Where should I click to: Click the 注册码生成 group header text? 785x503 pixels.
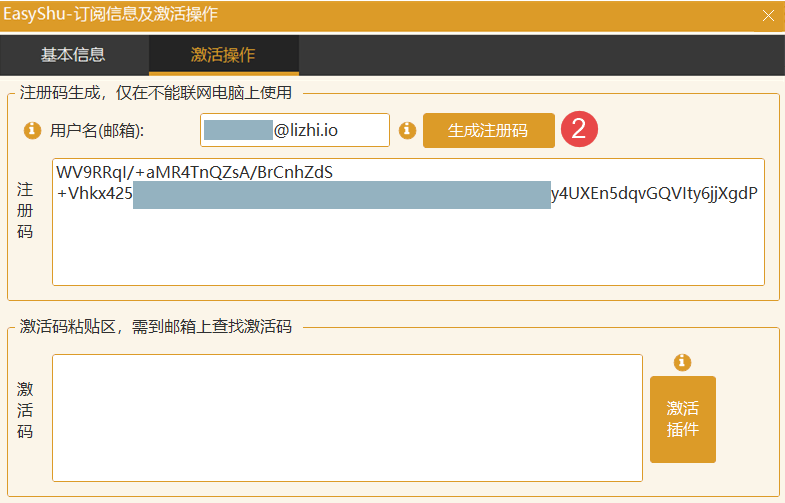[x=155, y=94]
